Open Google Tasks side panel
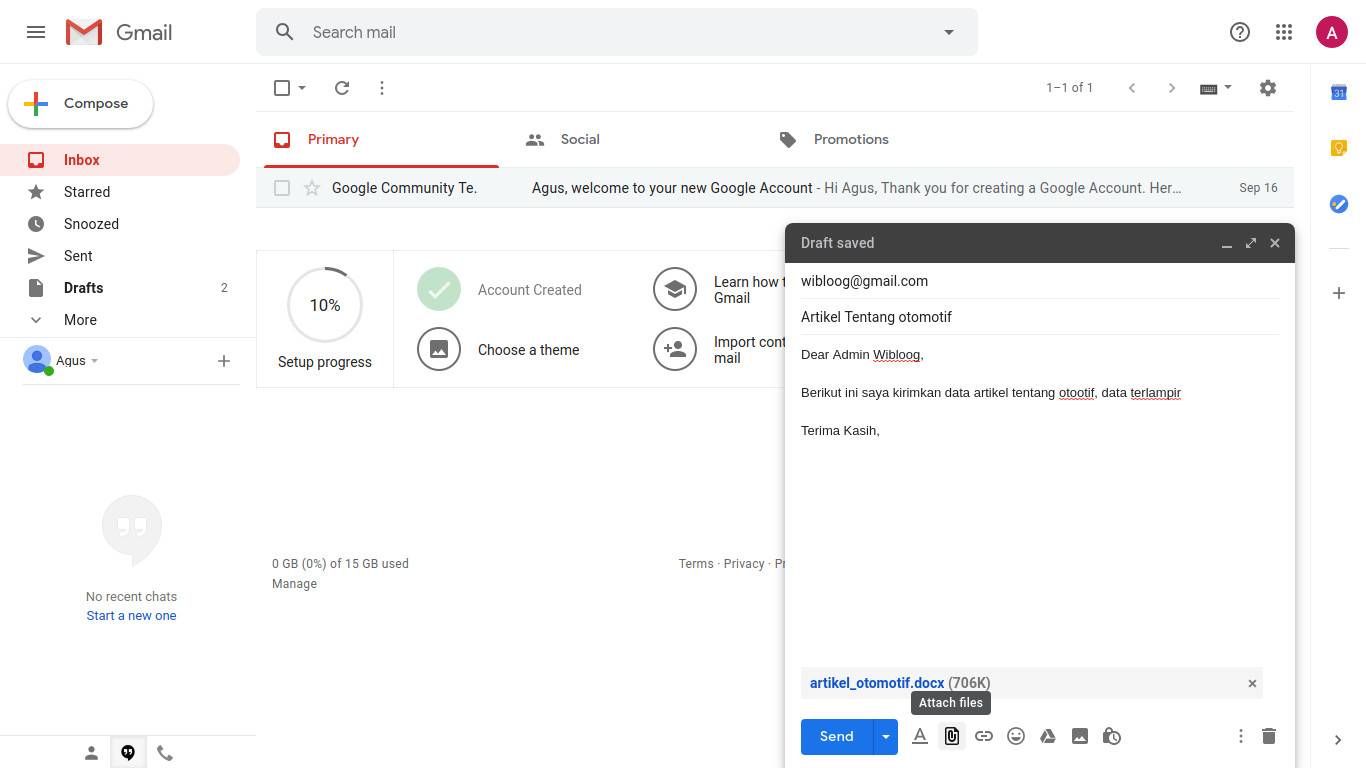Screen dimensions: 1366x768 coord(1339,204)
